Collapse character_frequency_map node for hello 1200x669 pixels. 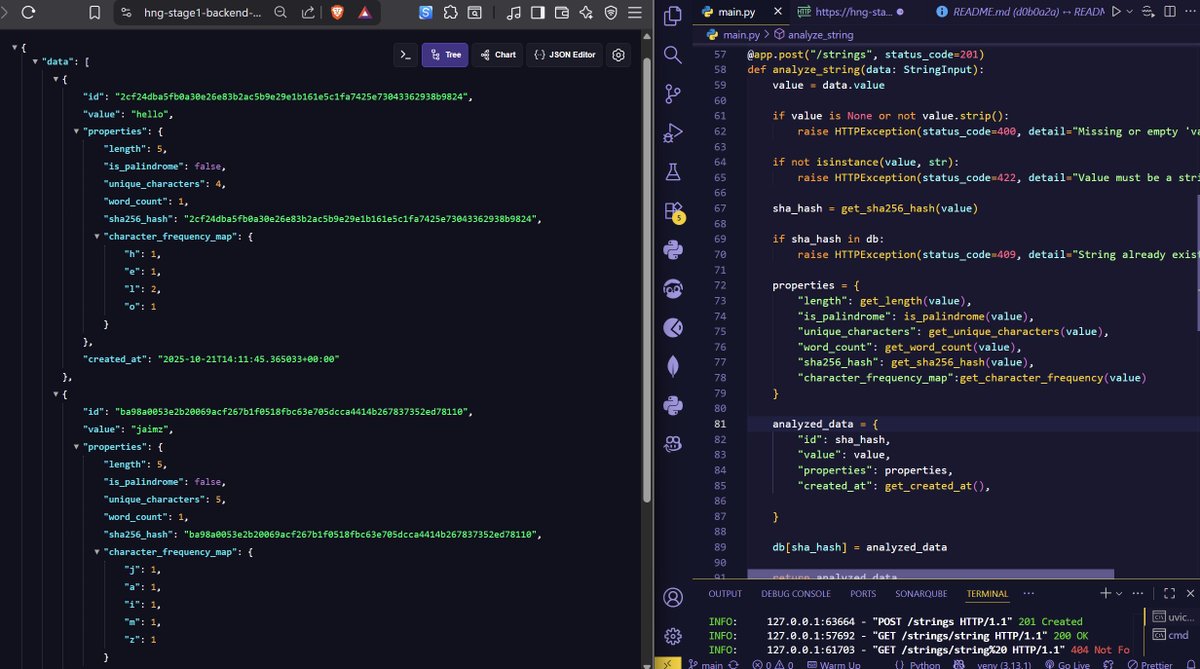click(97, 236)
